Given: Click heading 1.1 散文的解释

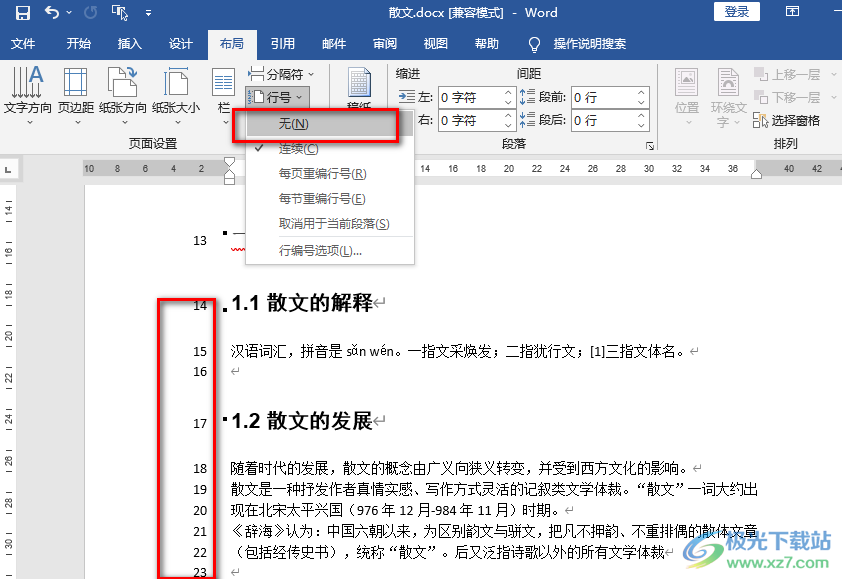Looking at the screenshot, I should 302,303.
